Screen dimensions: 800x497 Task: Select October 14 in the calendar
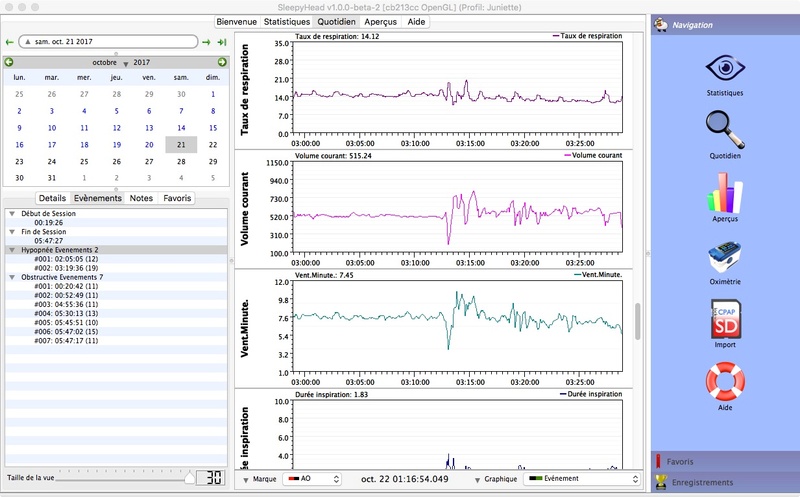click(181, 128)
